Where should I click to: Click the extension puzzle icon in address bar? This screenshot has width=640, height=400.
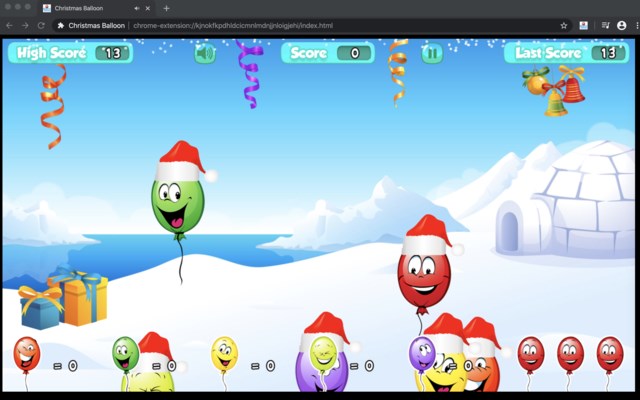pos(61,25)
